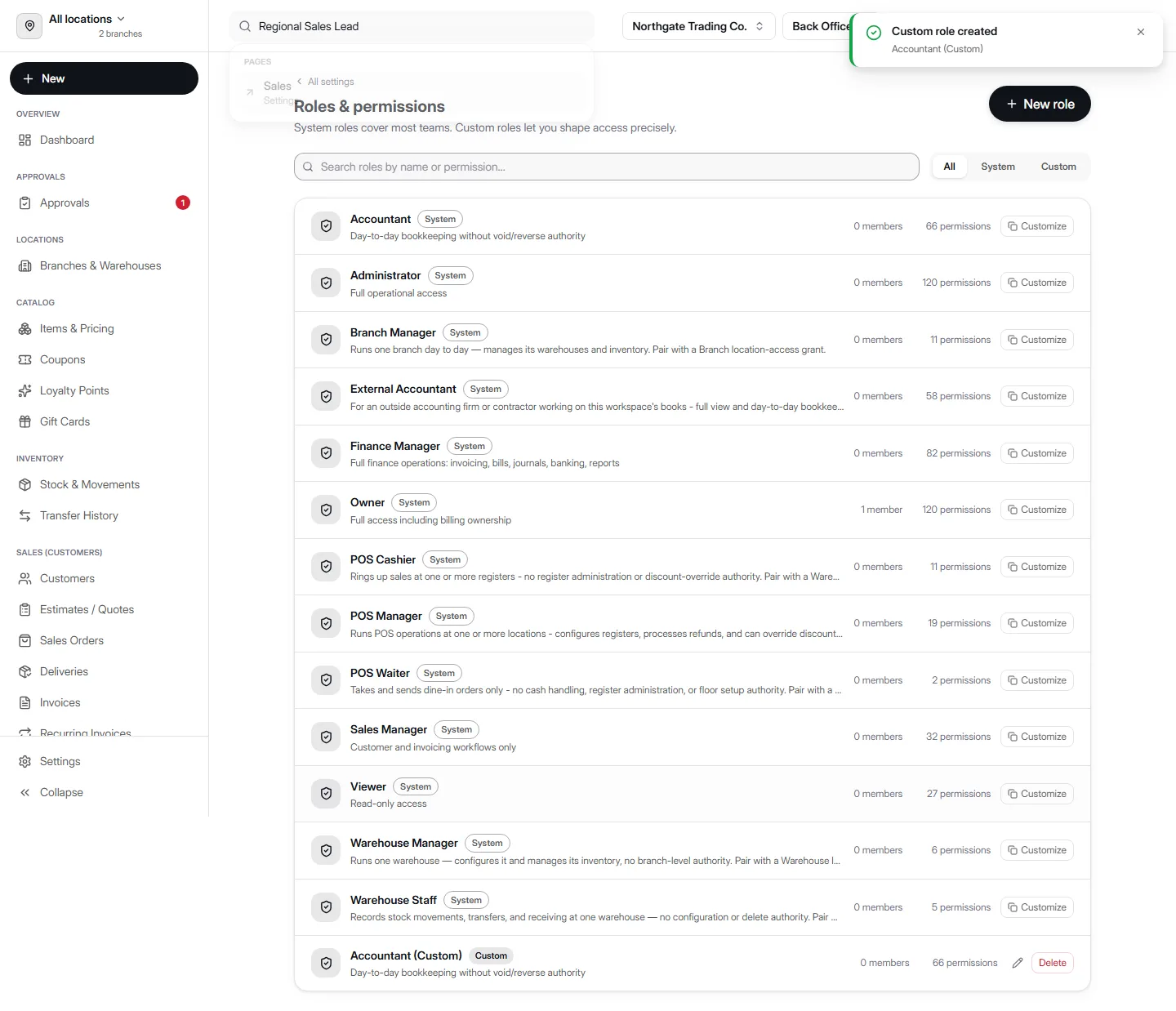The height and width of the screenshot is (1011, 1176).
Task: Go back via All settings link
Action: (325, 82)
